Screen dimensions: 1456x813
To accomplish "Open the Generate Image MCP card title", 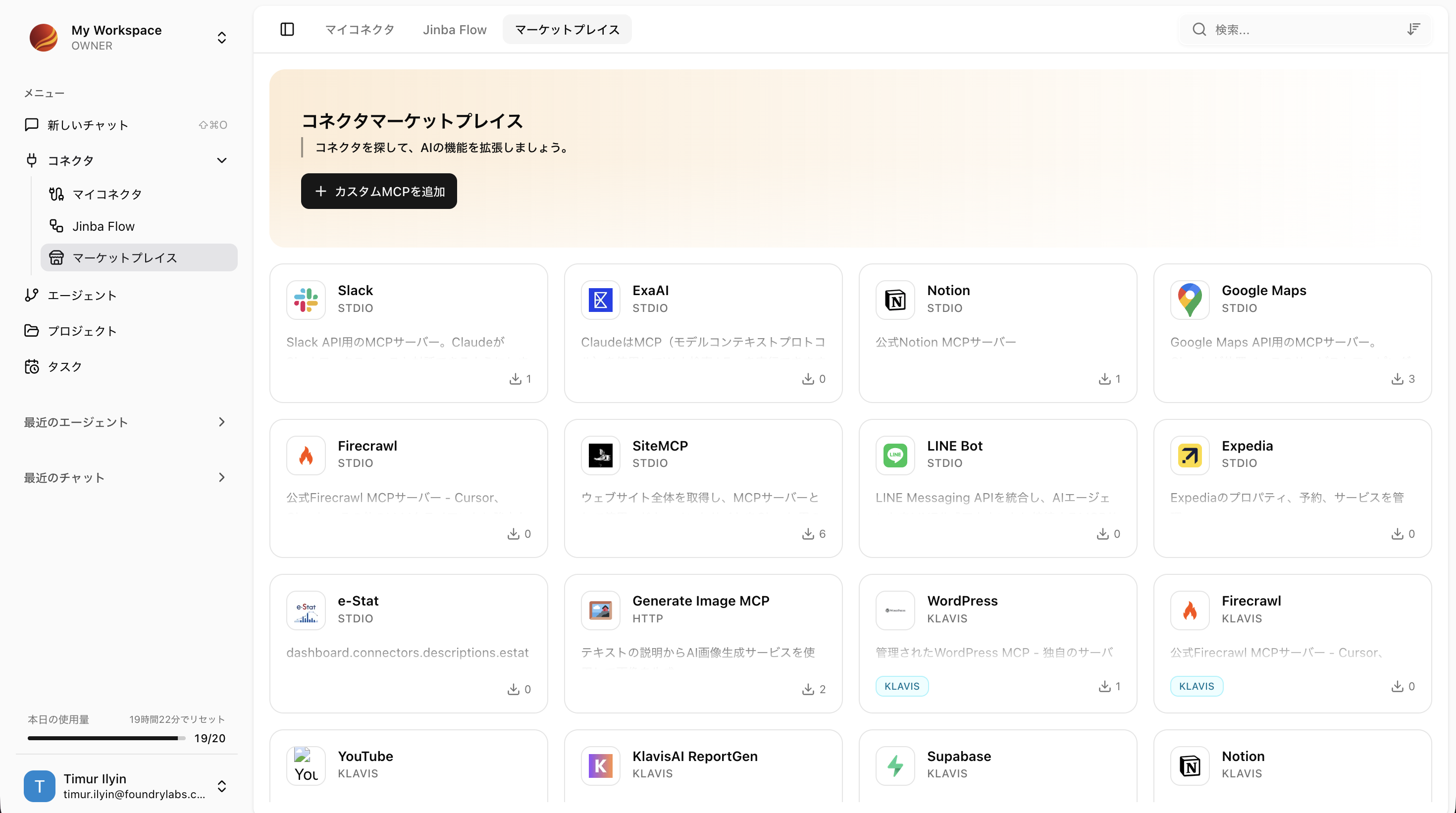I will tap(701, 601).
